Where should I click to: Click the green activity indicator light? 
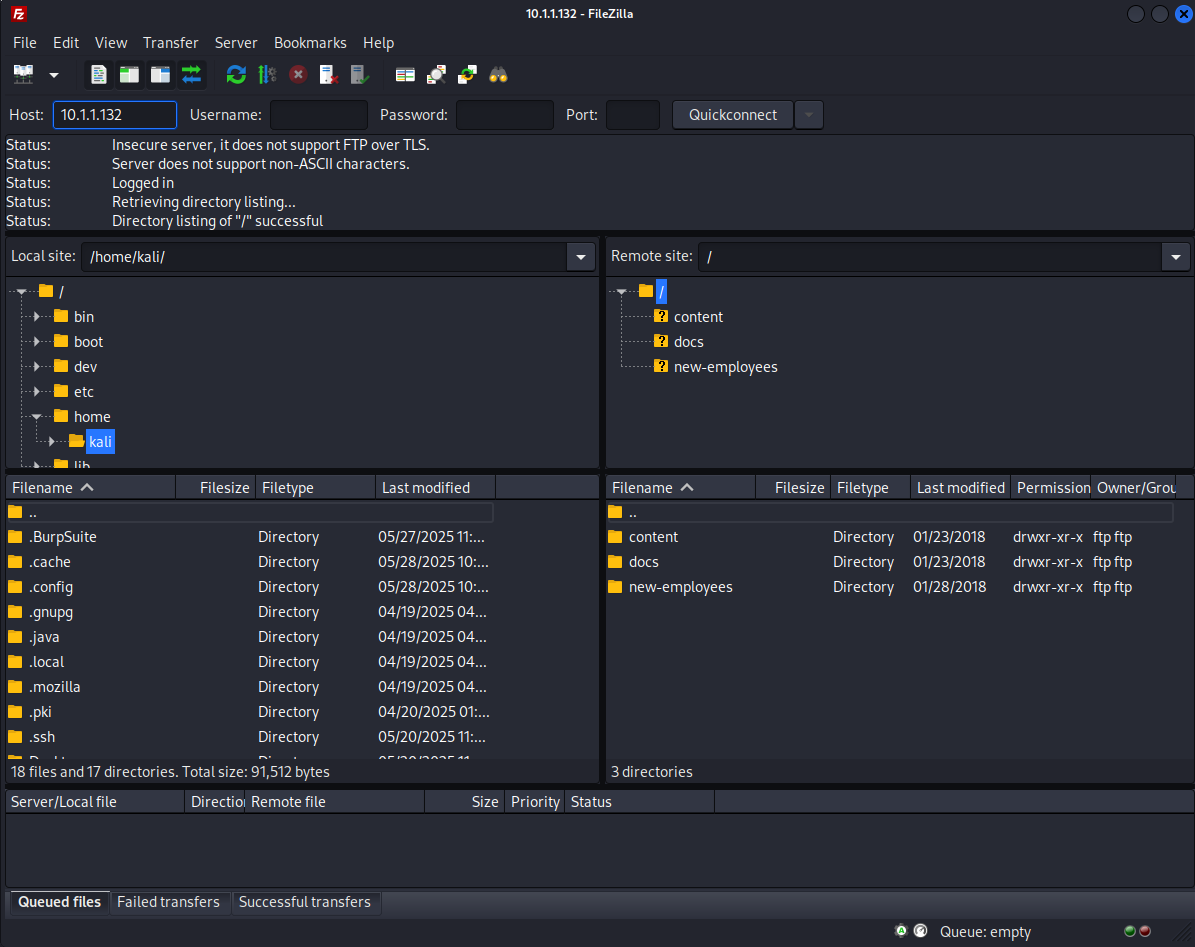tap(1130, 931)
